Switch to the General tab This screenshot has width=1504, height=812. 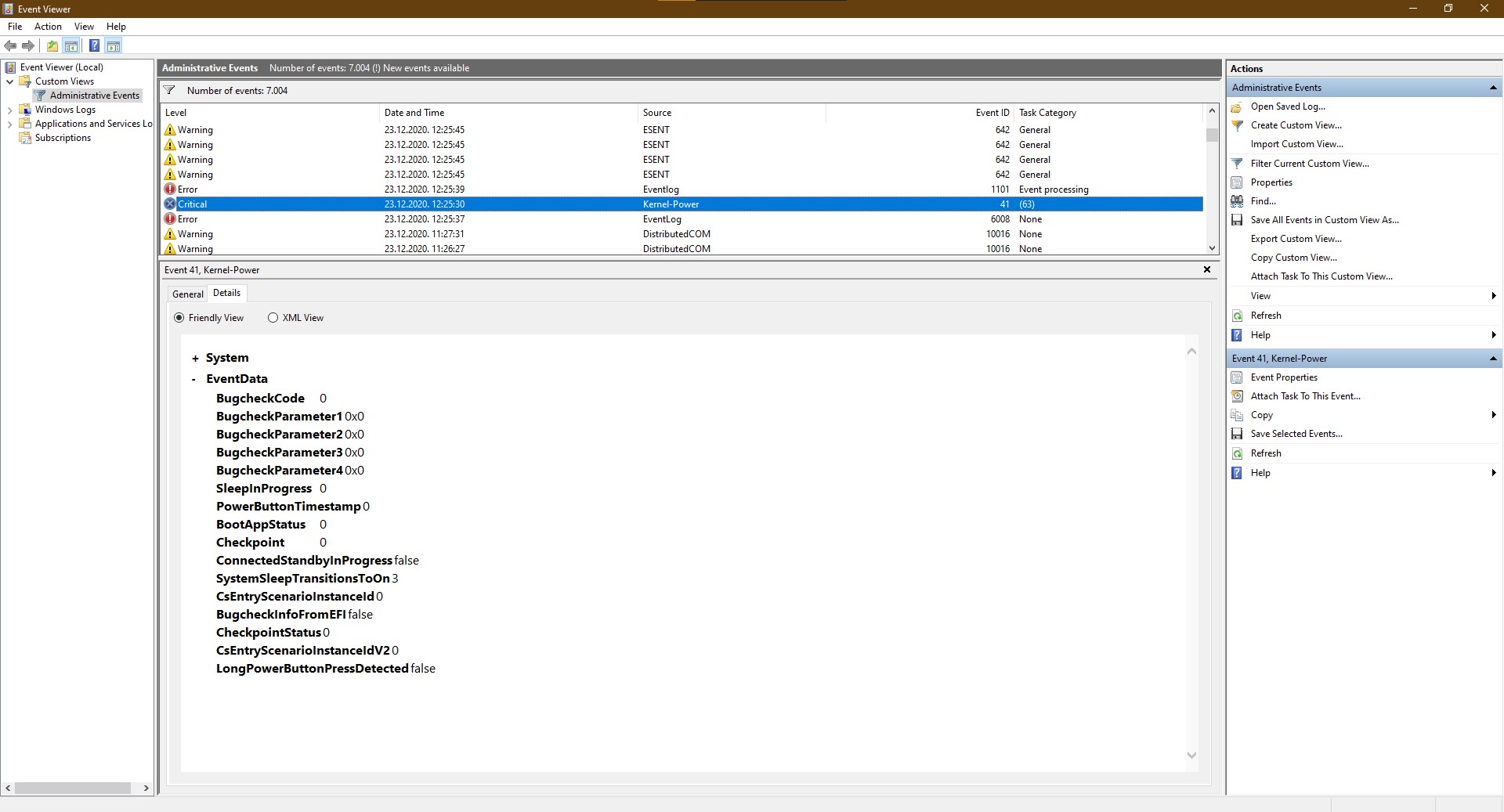coord(188,294)
